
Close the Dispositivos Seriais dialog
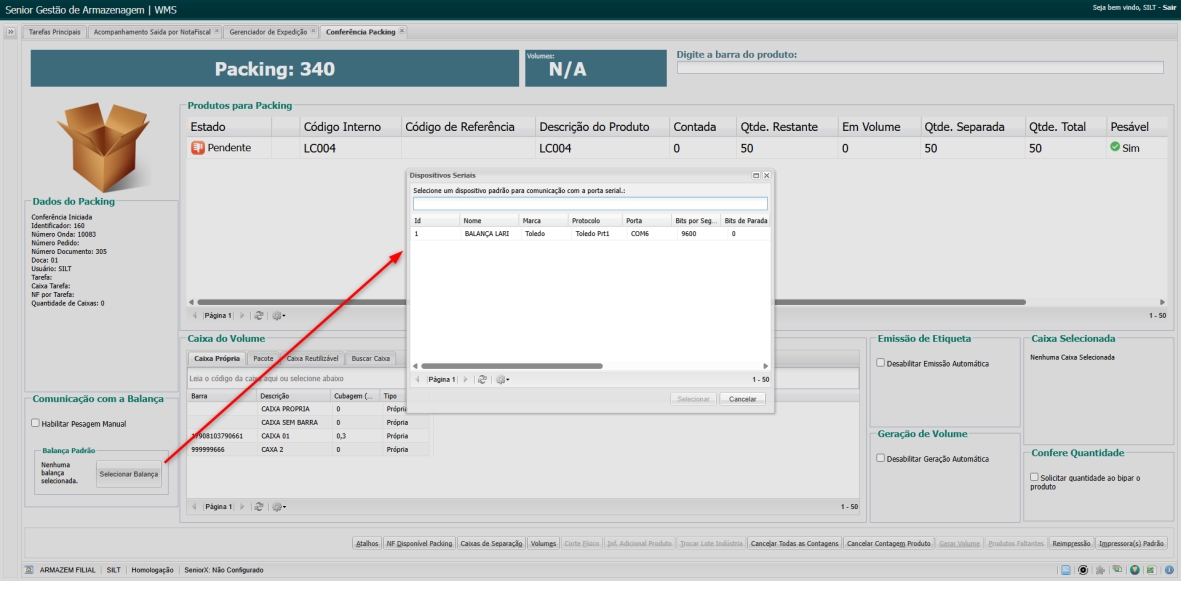(x=766, y=175)
